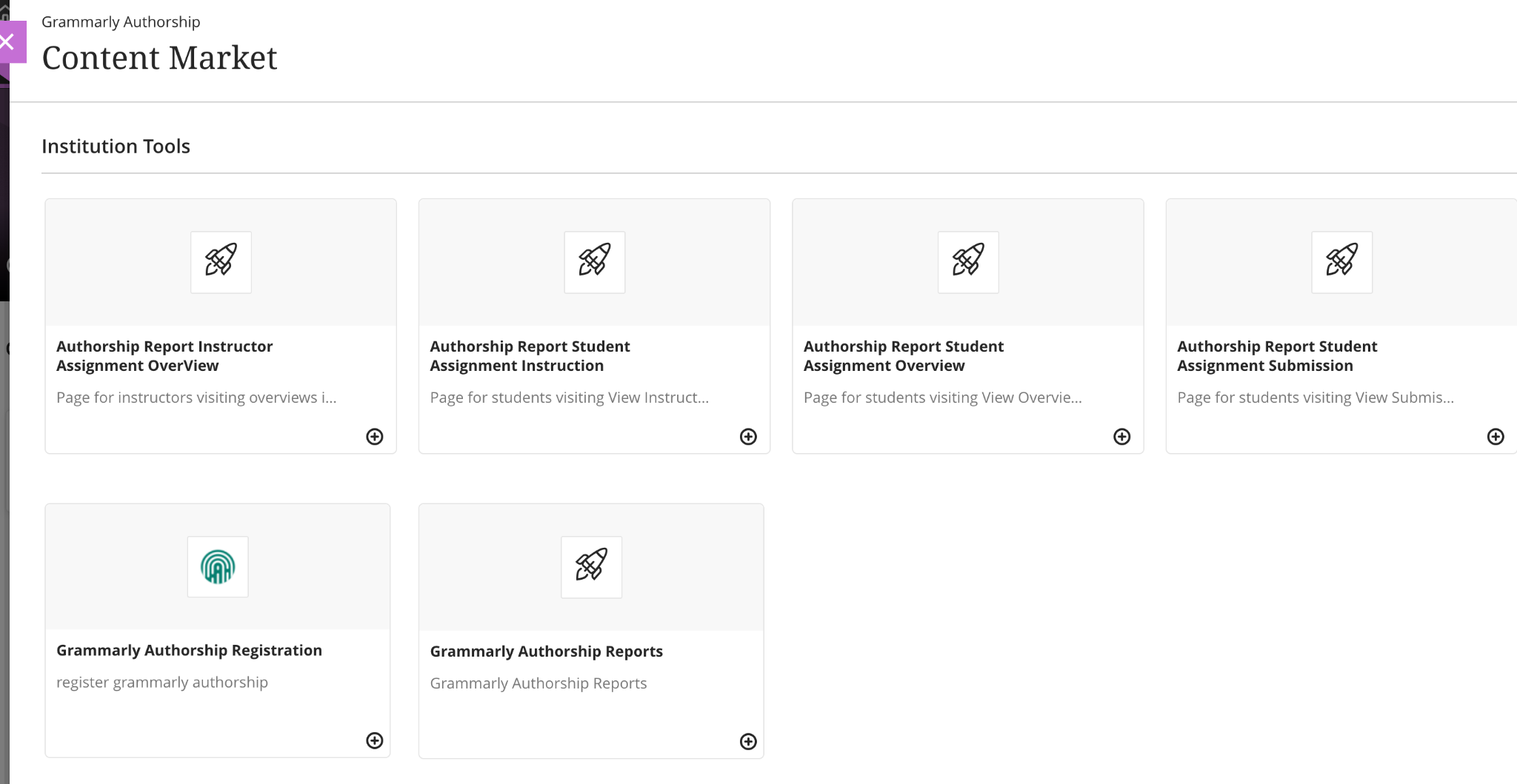1517x784 pixels.
Task: Click rocket icon of Instructor Assignment OverView card
Action: pyautogui.click(x=221, y=262)
